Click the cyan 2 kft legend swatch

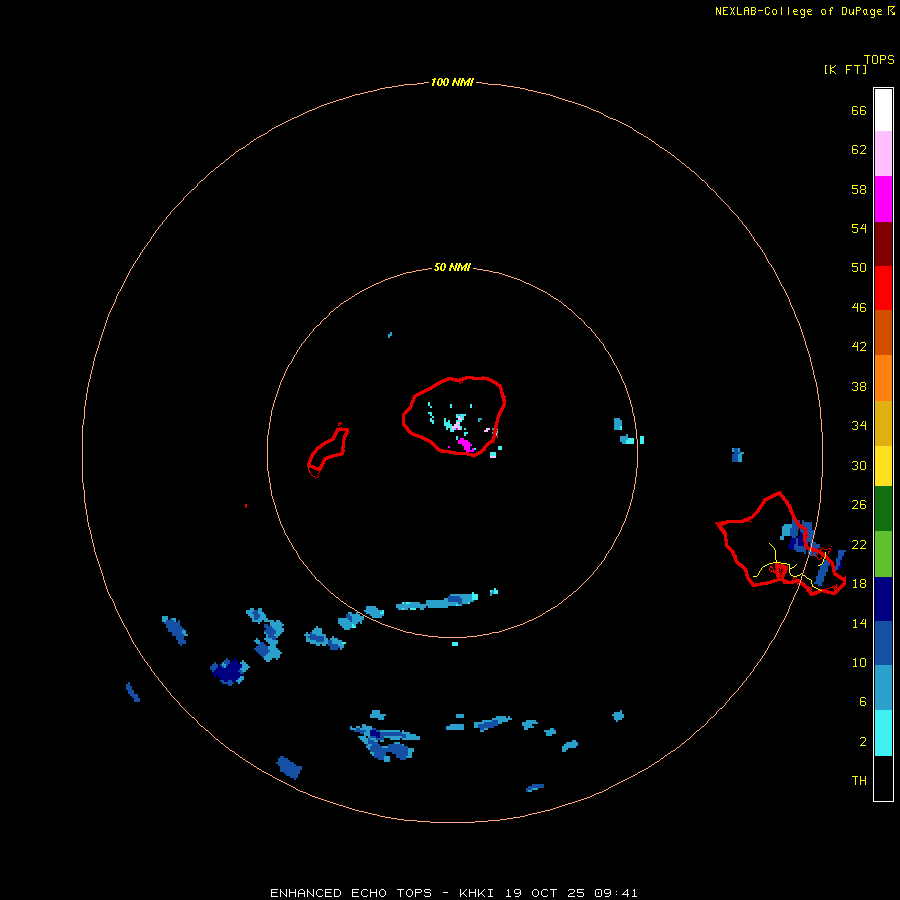click(x=883, y=733)
